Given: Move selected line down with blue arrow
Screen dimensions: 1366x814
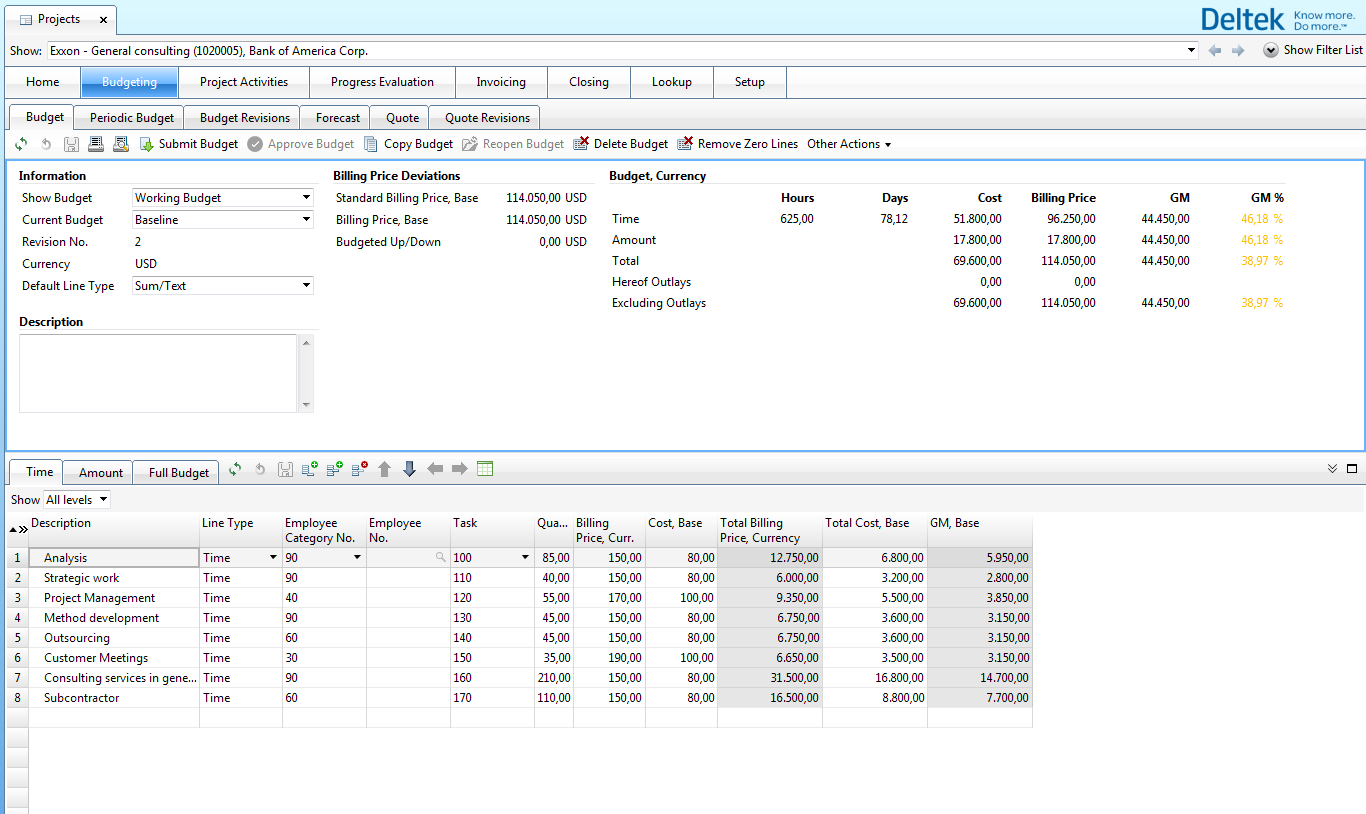Looking at the screenshot, I should pos(409,469).
